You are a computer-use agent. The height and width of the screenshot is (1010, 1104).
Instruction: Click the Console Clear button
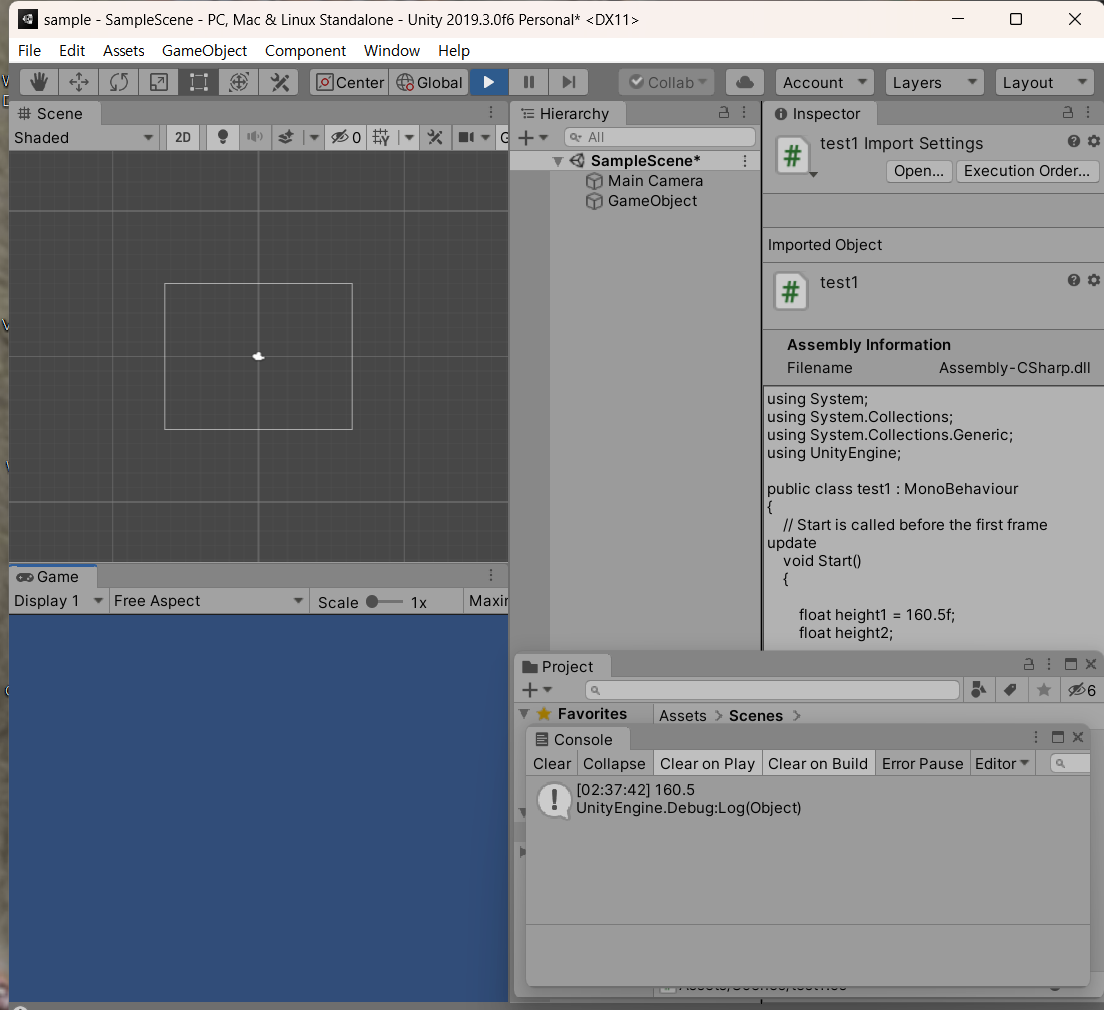coord(552,763)
